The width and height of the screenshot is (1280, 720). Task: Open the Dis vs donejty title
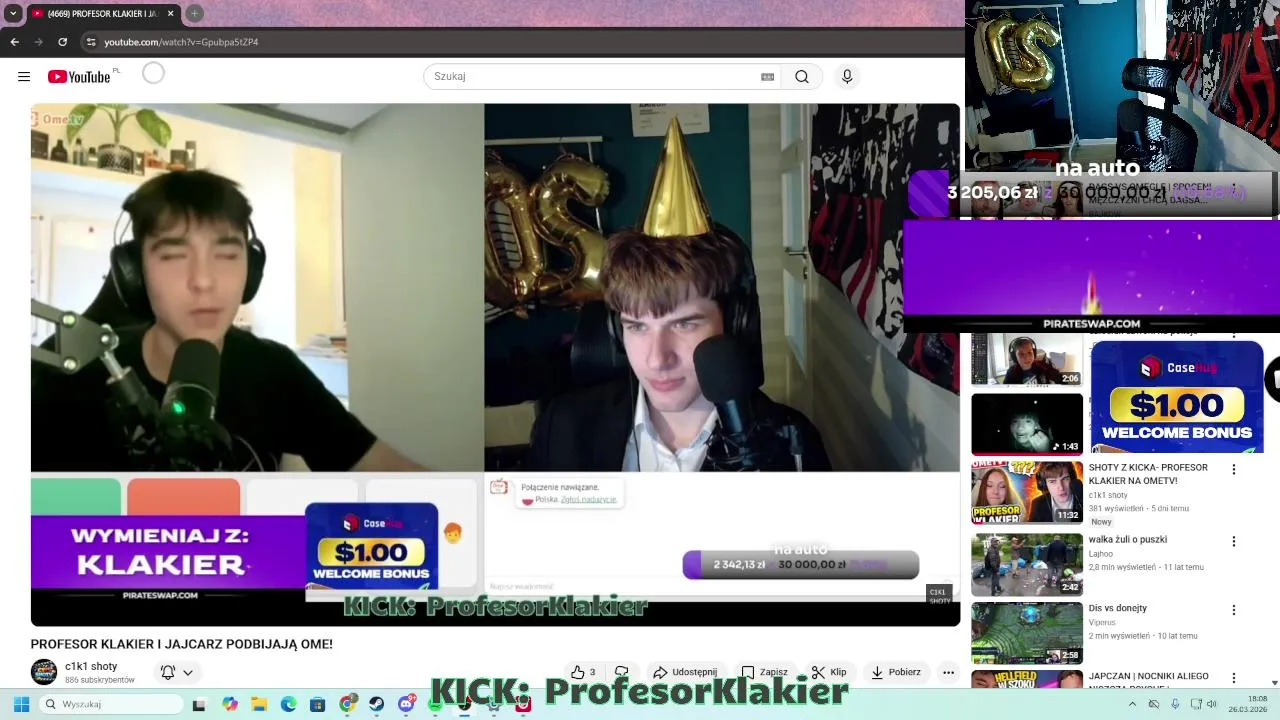coord(1118,608)
